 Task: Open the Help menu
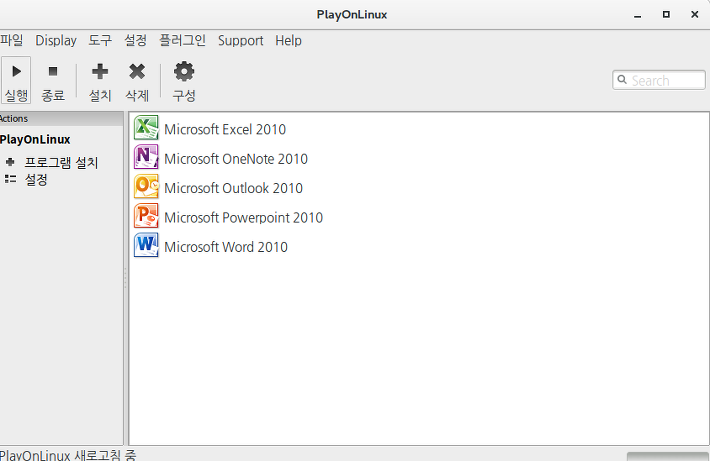click(288, 40)
